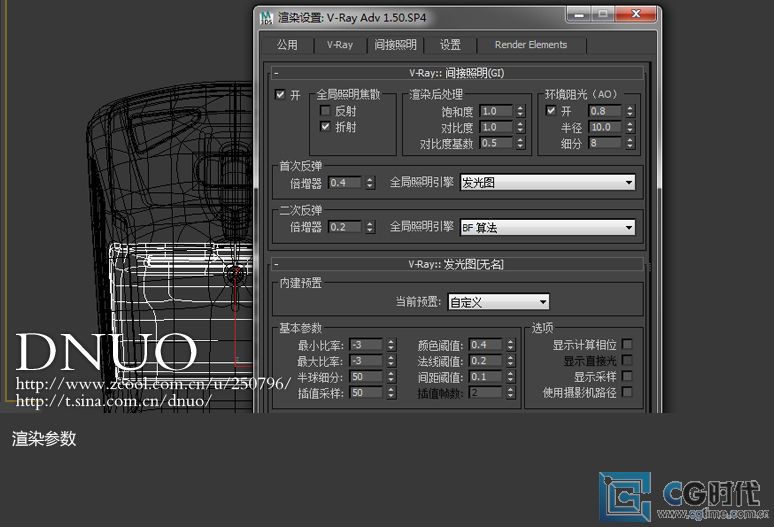
Task: Click the 最小比率 field
Action: pos(366,344)
